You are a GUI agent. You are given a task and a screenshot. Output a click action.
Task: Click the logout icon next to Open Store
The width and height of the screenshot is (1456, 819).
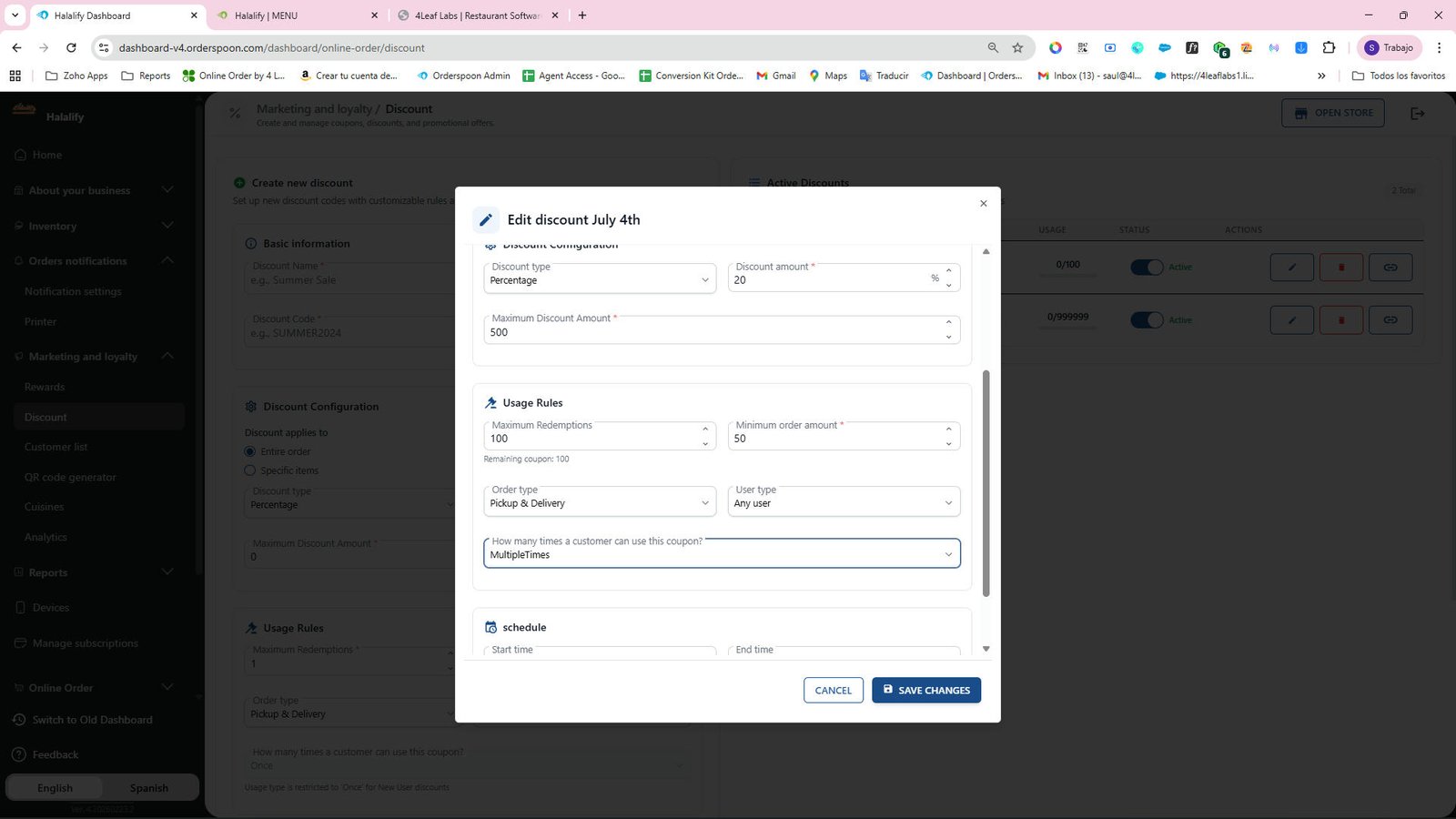click(x=1417, y=114)
